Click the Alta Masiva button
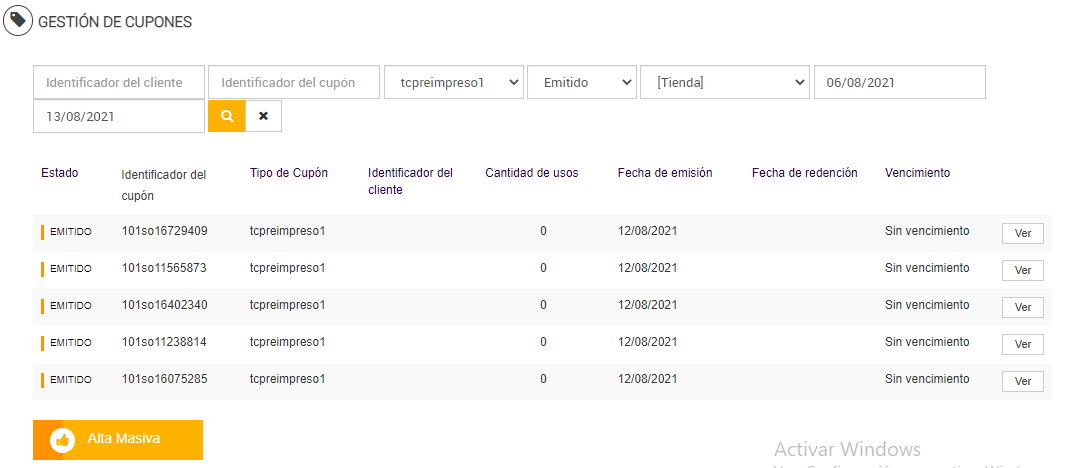 118,439
